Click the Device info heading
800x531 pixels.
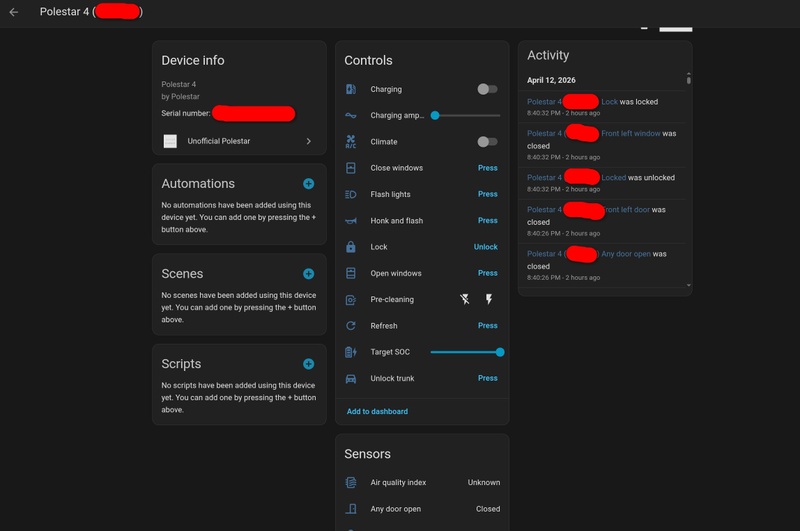193,60
